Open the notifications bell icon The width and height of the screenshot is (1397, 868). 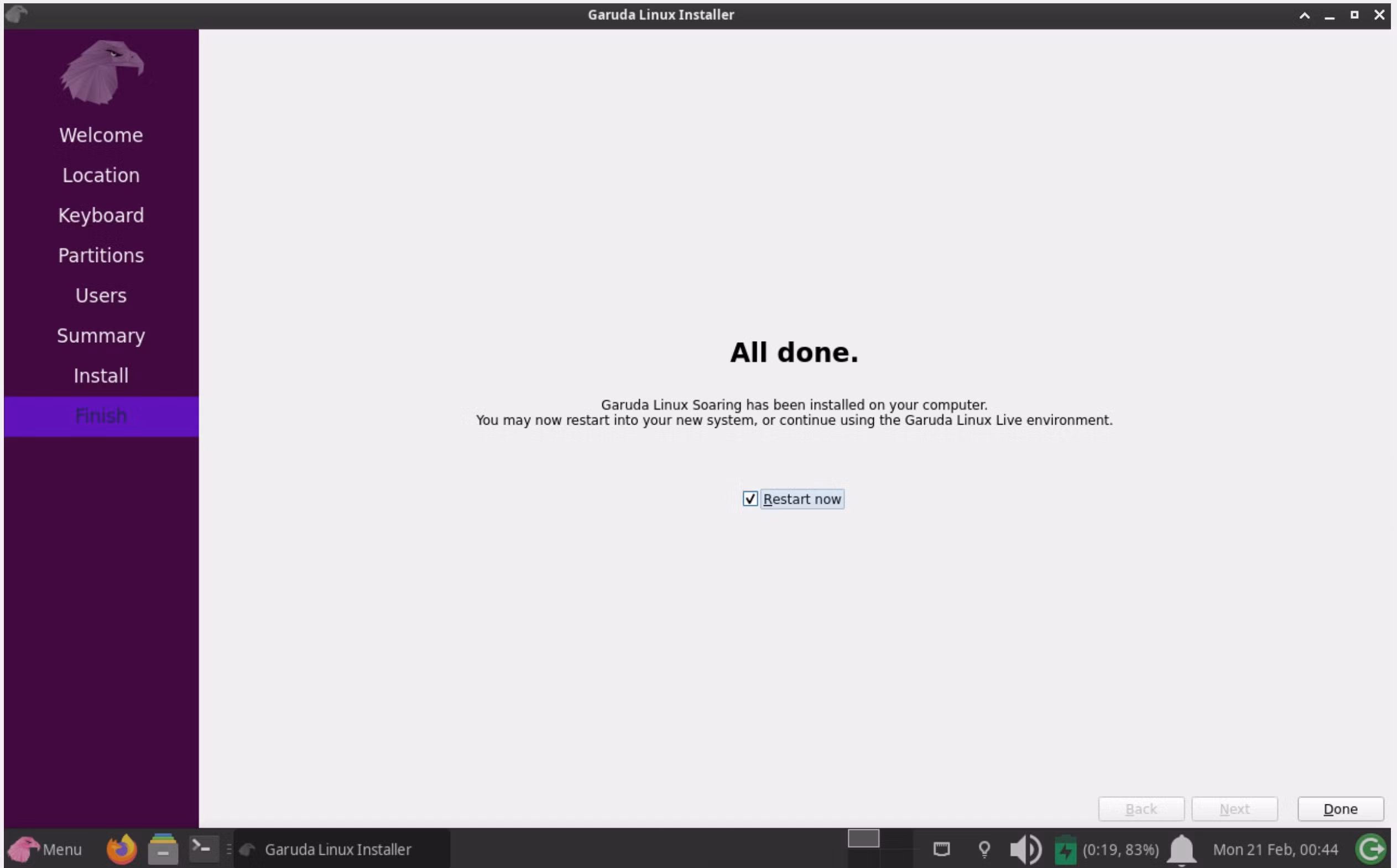click(1181, 850)
